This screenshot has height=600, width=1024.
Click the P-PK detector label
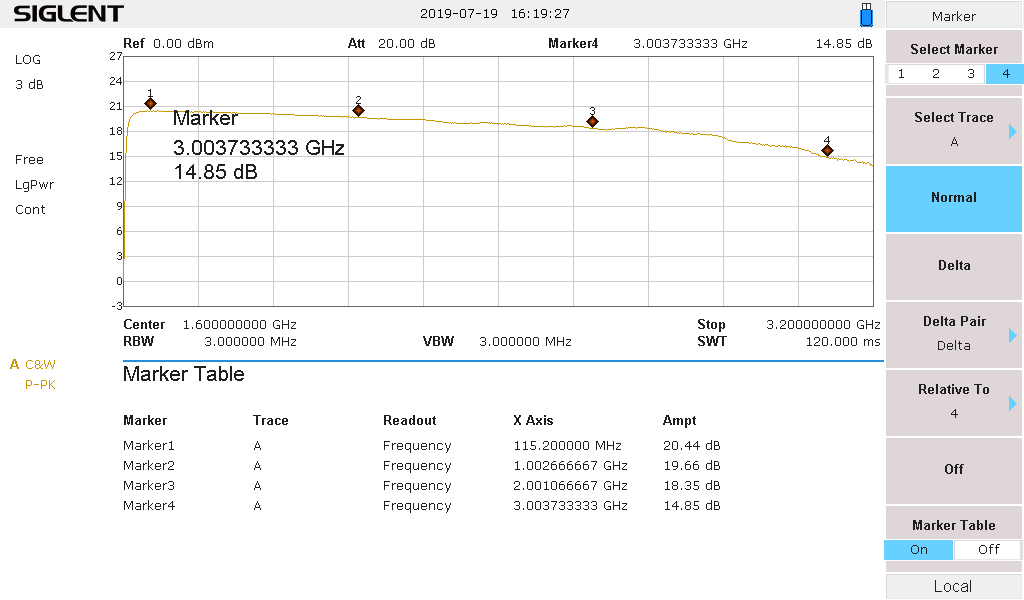[40, 385]
